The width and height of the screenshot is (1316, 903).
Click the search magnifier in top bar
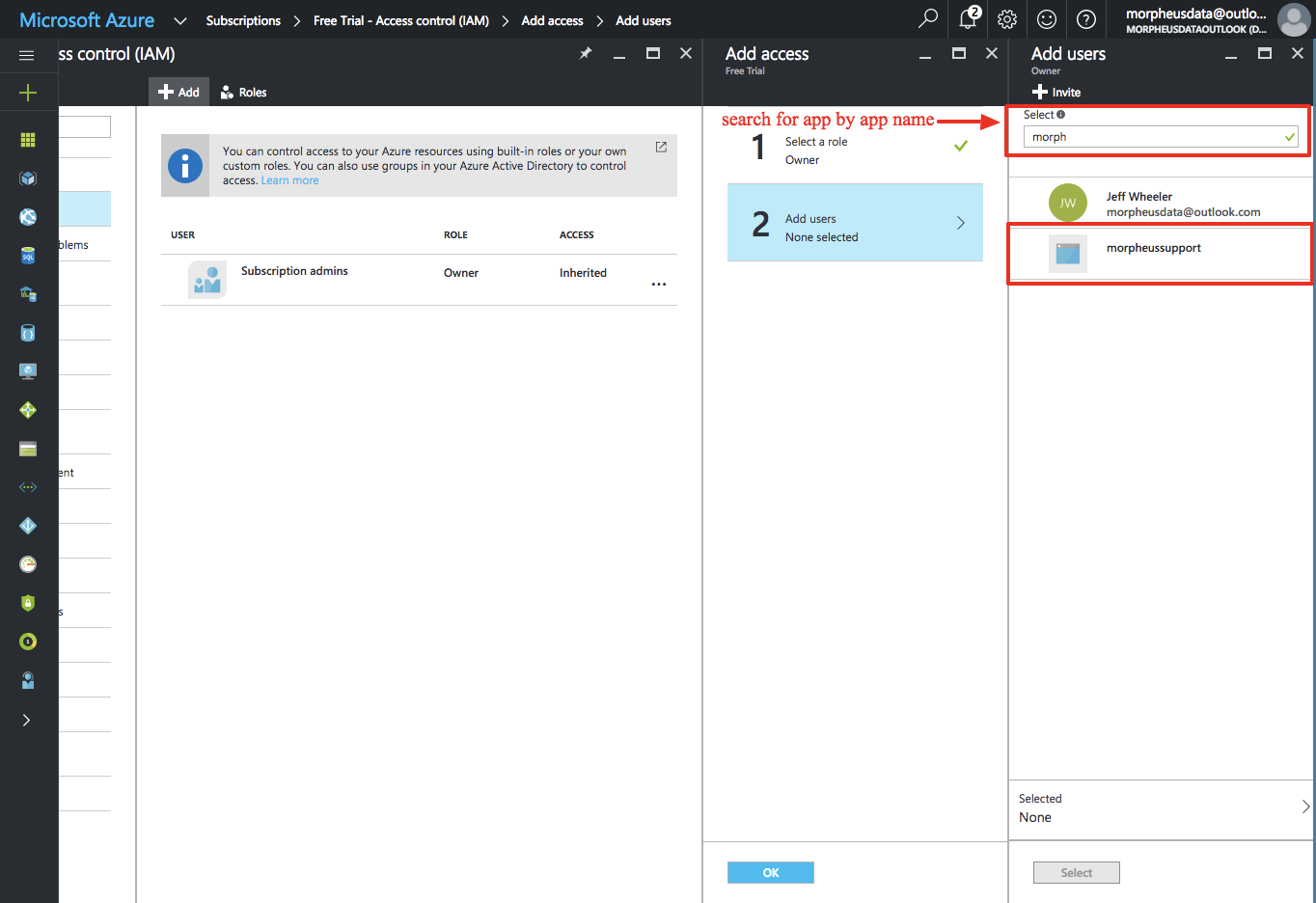point(928,18)
